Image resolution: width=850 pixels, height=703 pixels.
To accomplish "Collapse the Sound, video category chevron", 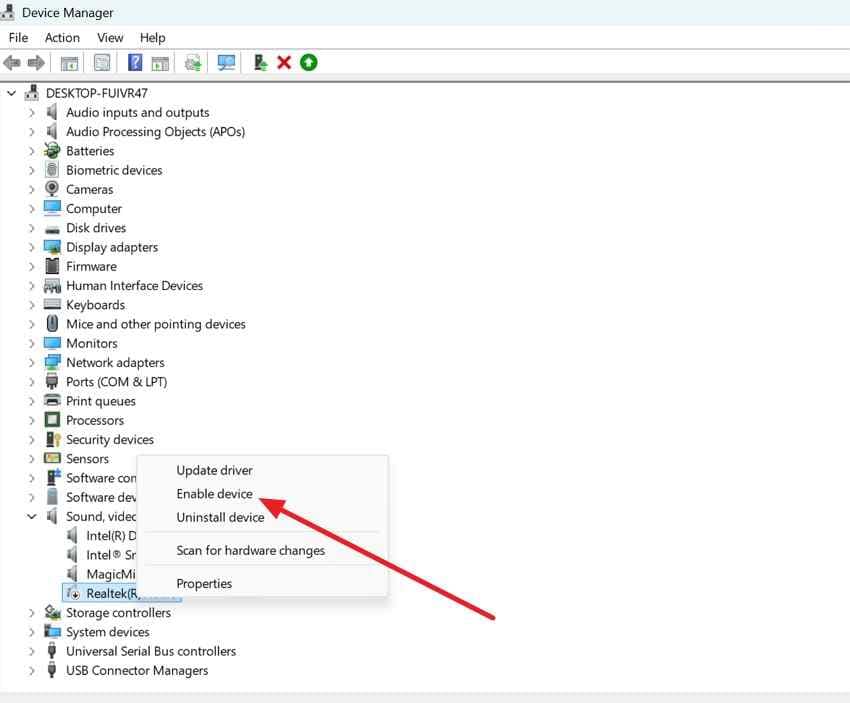I will point(31,517).
